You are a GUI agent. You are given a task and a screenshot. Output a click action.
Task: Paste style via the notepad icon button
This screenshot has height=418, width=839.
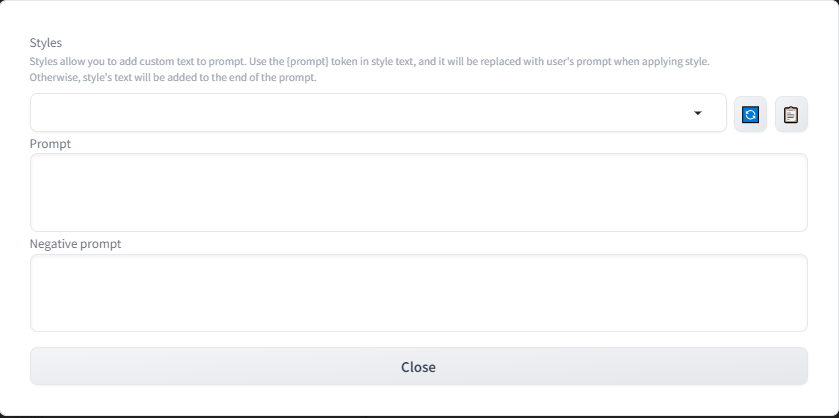pos(791,114)
